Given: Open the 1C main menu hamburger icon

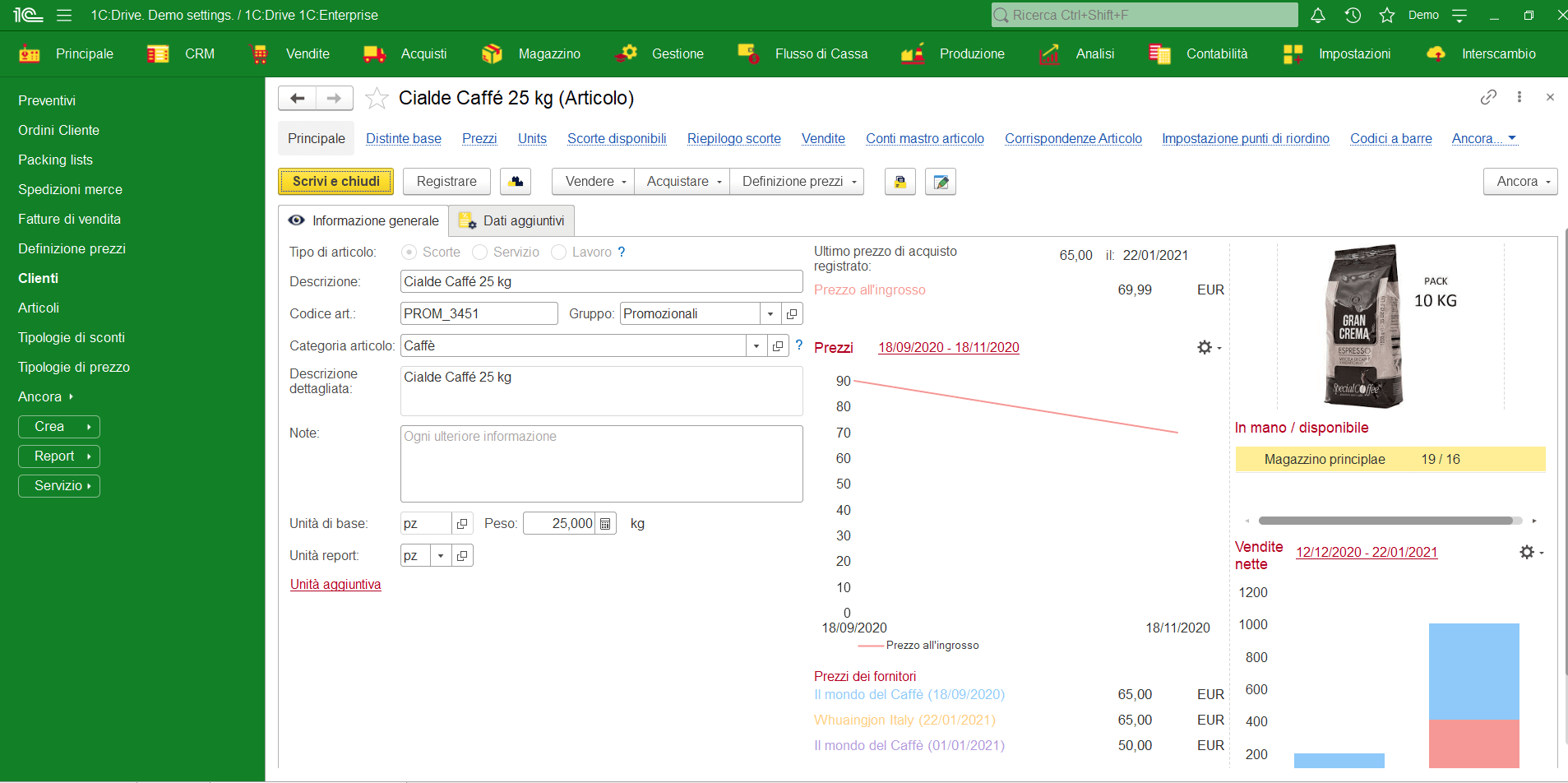Looking at the screenshot, I should [x=64, y=15].
